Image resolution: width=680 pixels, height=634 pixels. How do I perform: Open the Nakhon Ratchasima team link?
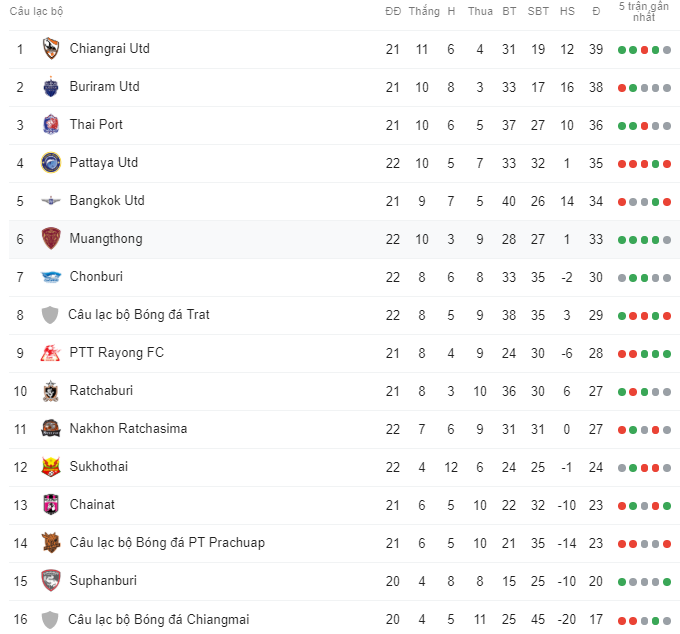(x=128, y=428)
